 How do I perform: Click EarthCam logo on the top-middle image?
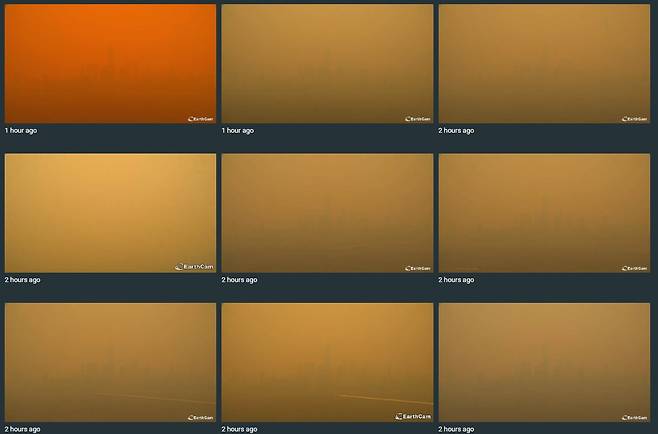417,118
